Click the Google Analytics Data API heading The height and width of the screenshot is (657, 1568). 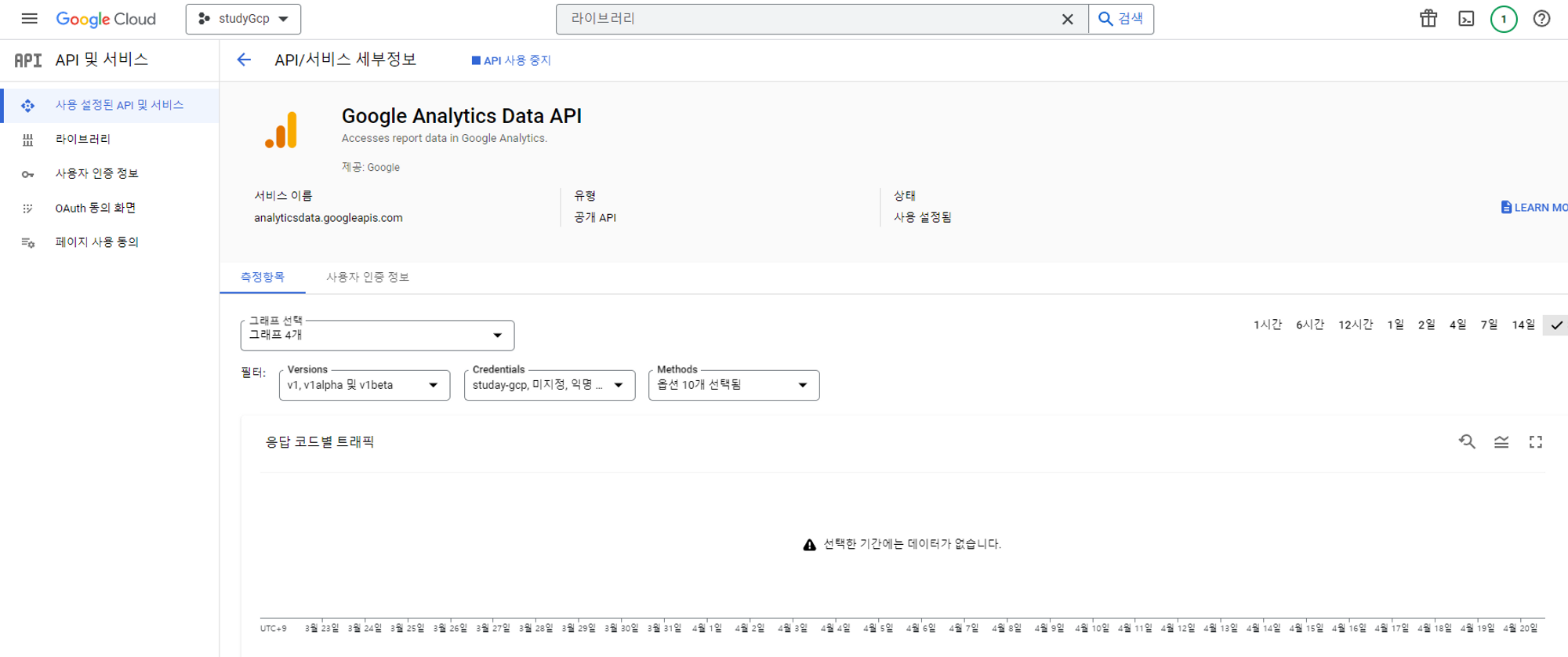(462, 116)
